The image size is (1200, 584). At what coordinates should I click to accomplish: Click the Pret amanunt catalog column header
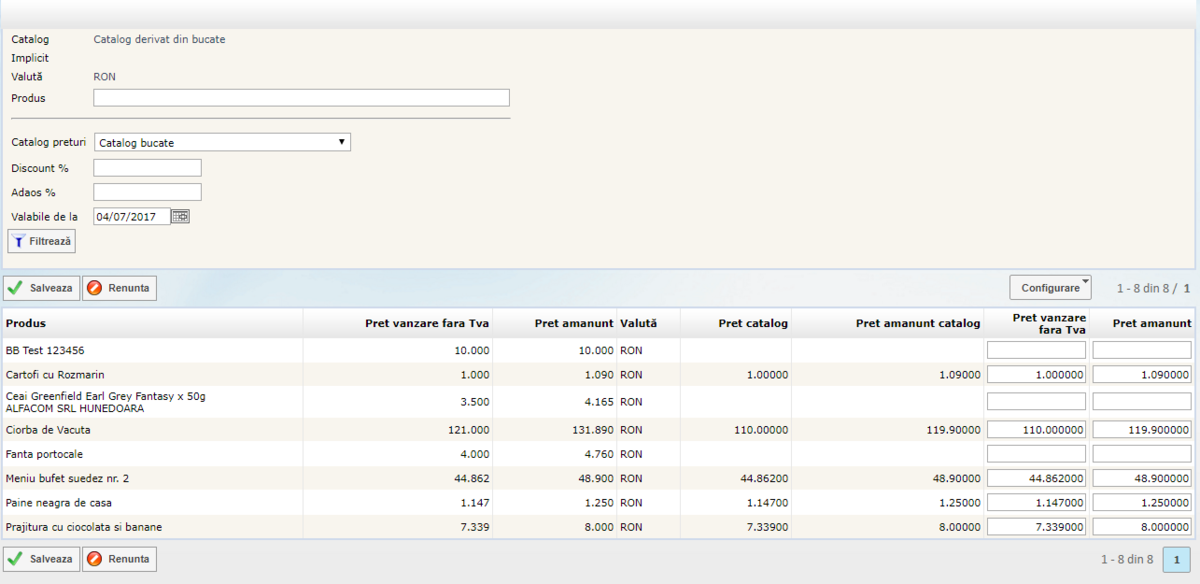(917, 323)
